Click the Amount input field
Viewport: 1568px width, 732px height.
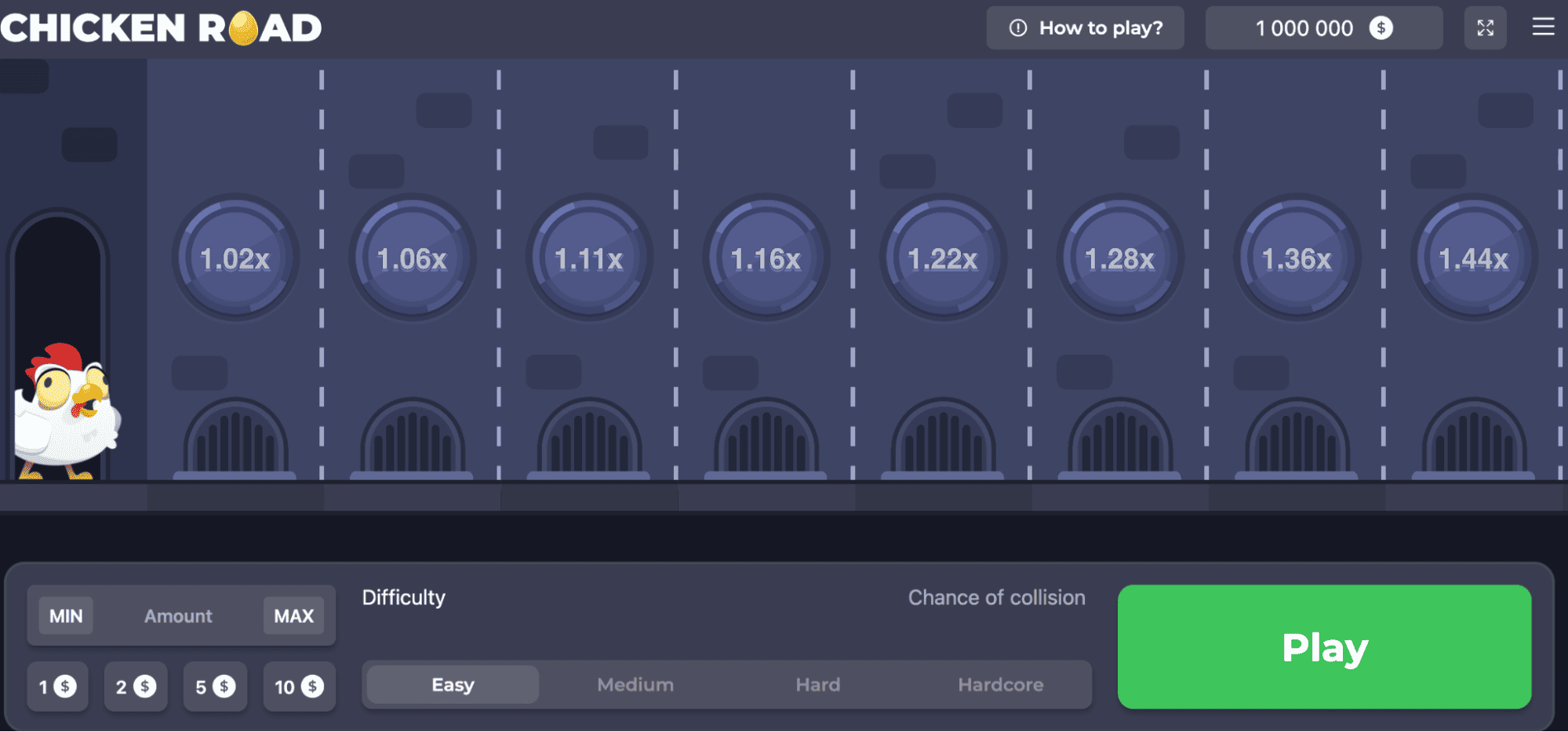click(178, 616)
